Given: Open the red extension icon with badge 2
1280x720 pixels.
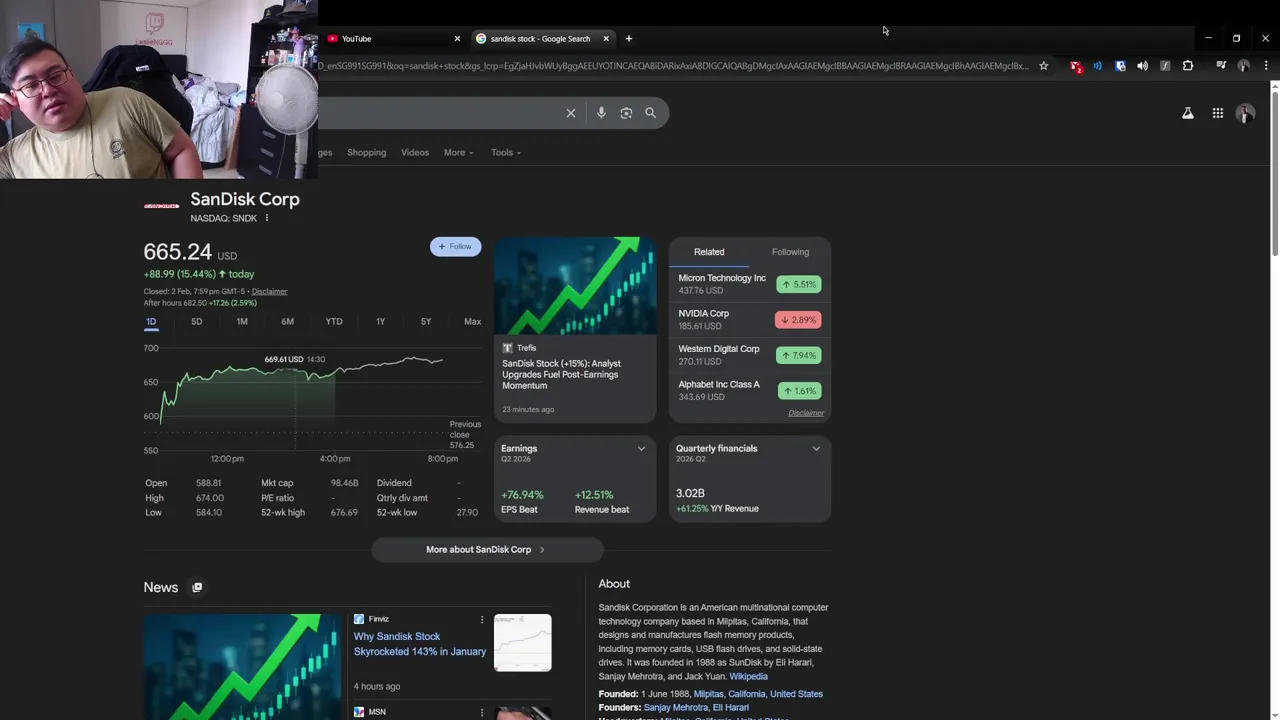Looking at the screenshot, I should pos(1076,66).
